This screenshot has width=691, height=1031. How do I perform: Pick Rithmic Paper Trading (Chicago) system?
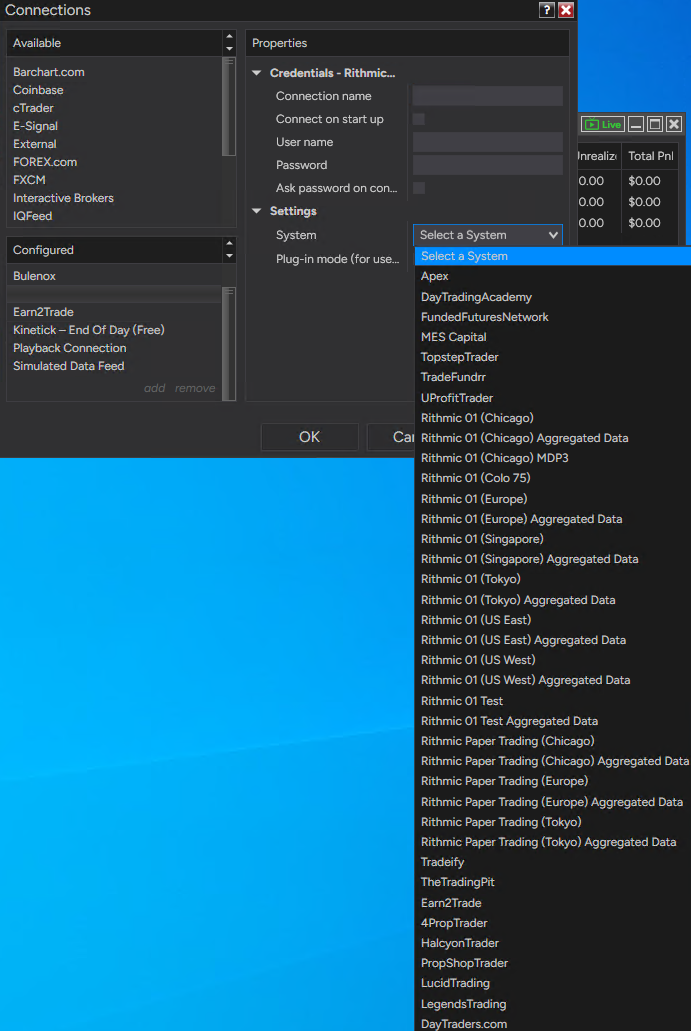[508, 741]
